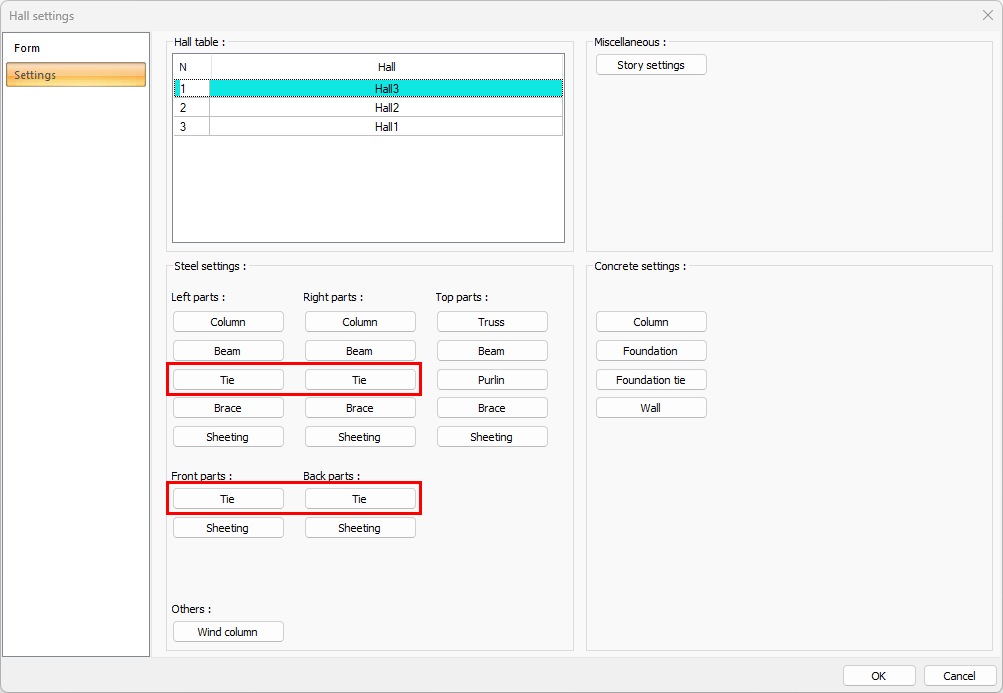Confirm with the OK button
Screen dimensions: 1003x693
point(879,676)
